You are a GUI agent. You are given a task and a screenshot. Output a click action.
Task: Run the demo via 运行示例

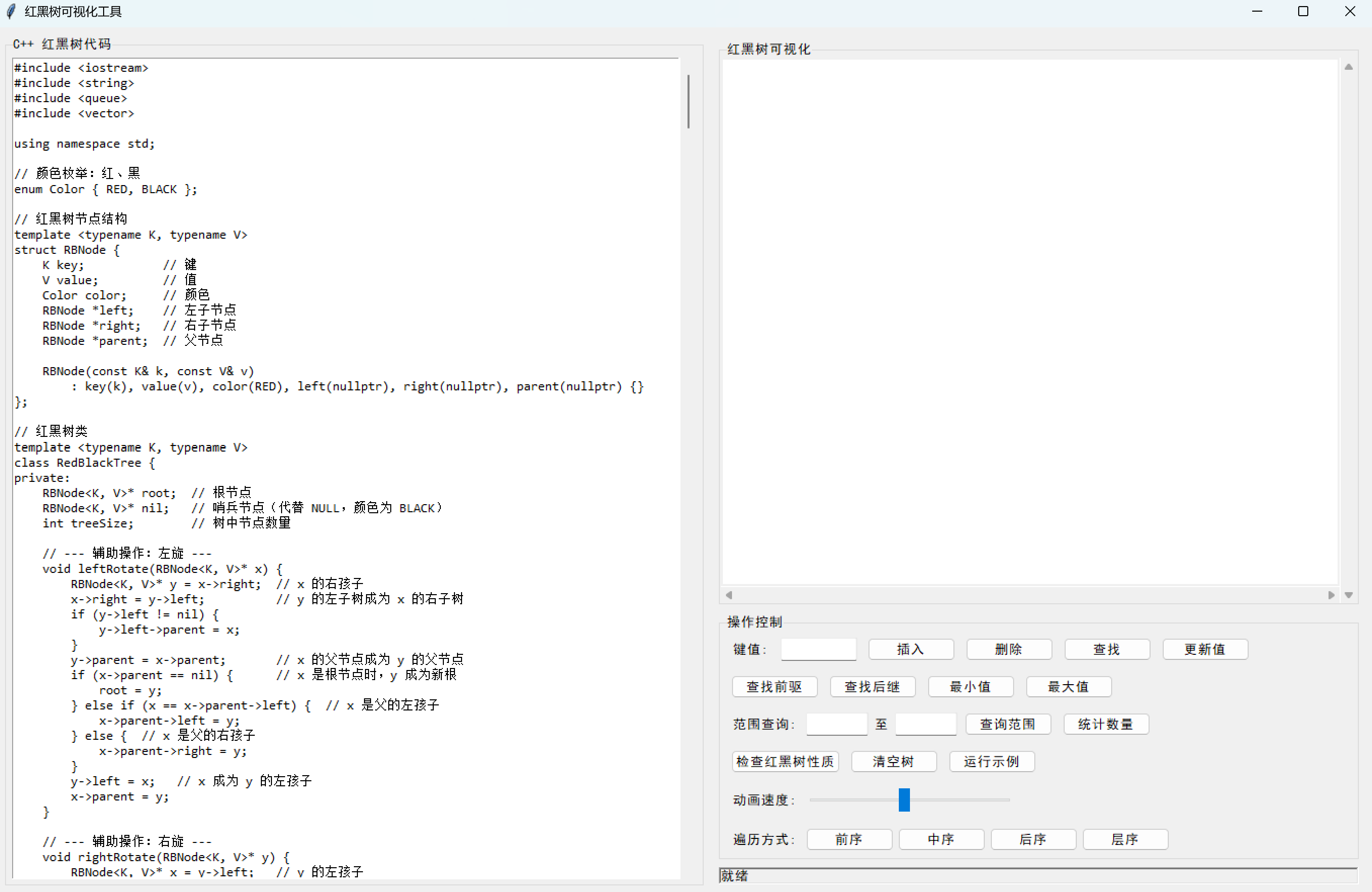[x=991, y=762]
